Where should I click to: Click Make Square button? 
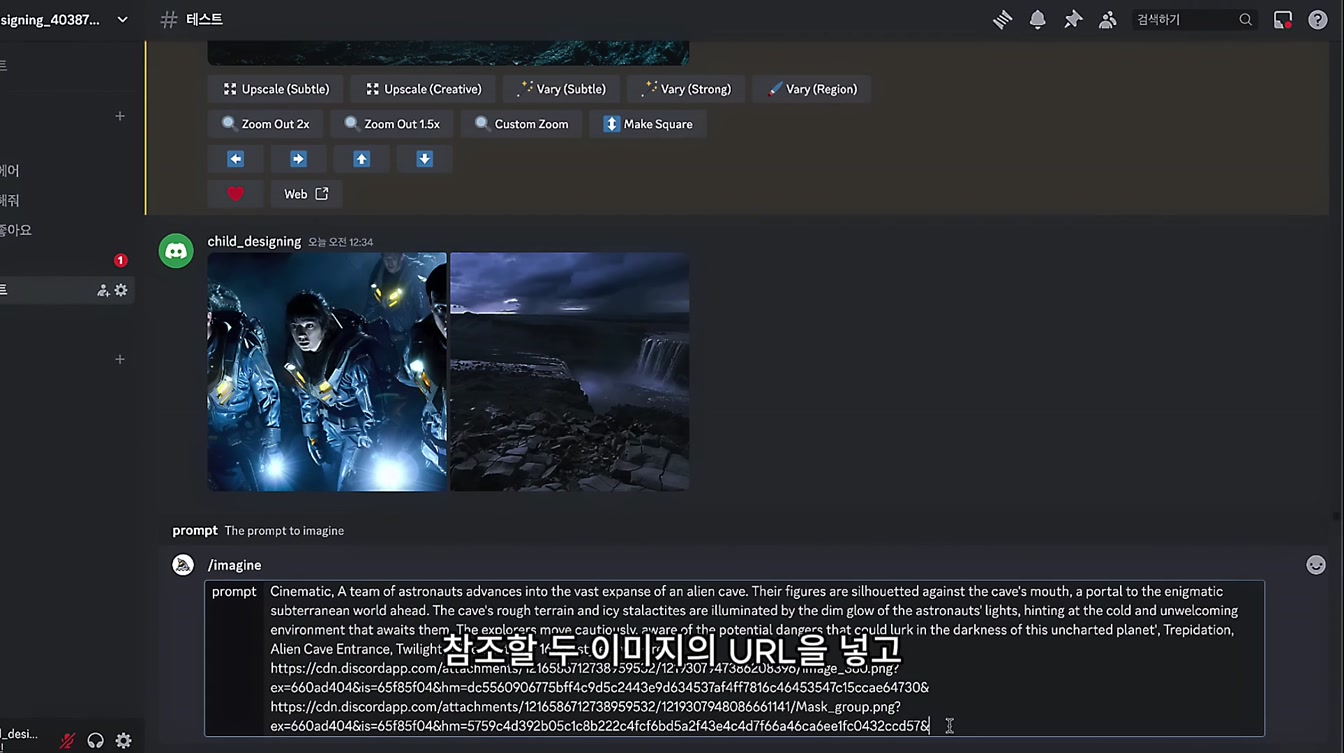point(648,124)
